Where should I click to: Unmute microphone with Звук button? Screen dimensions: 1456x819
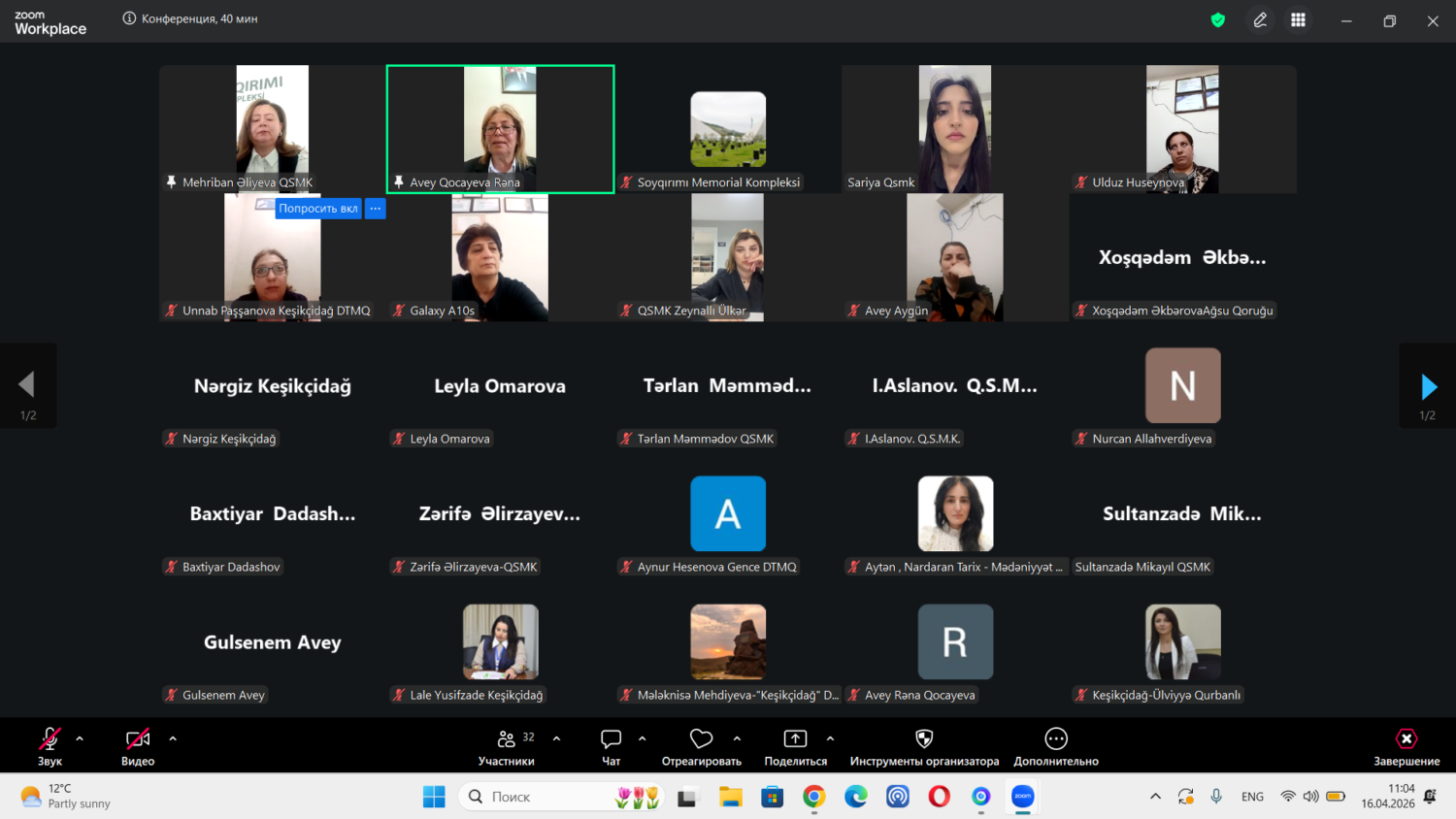click(50, 746)
